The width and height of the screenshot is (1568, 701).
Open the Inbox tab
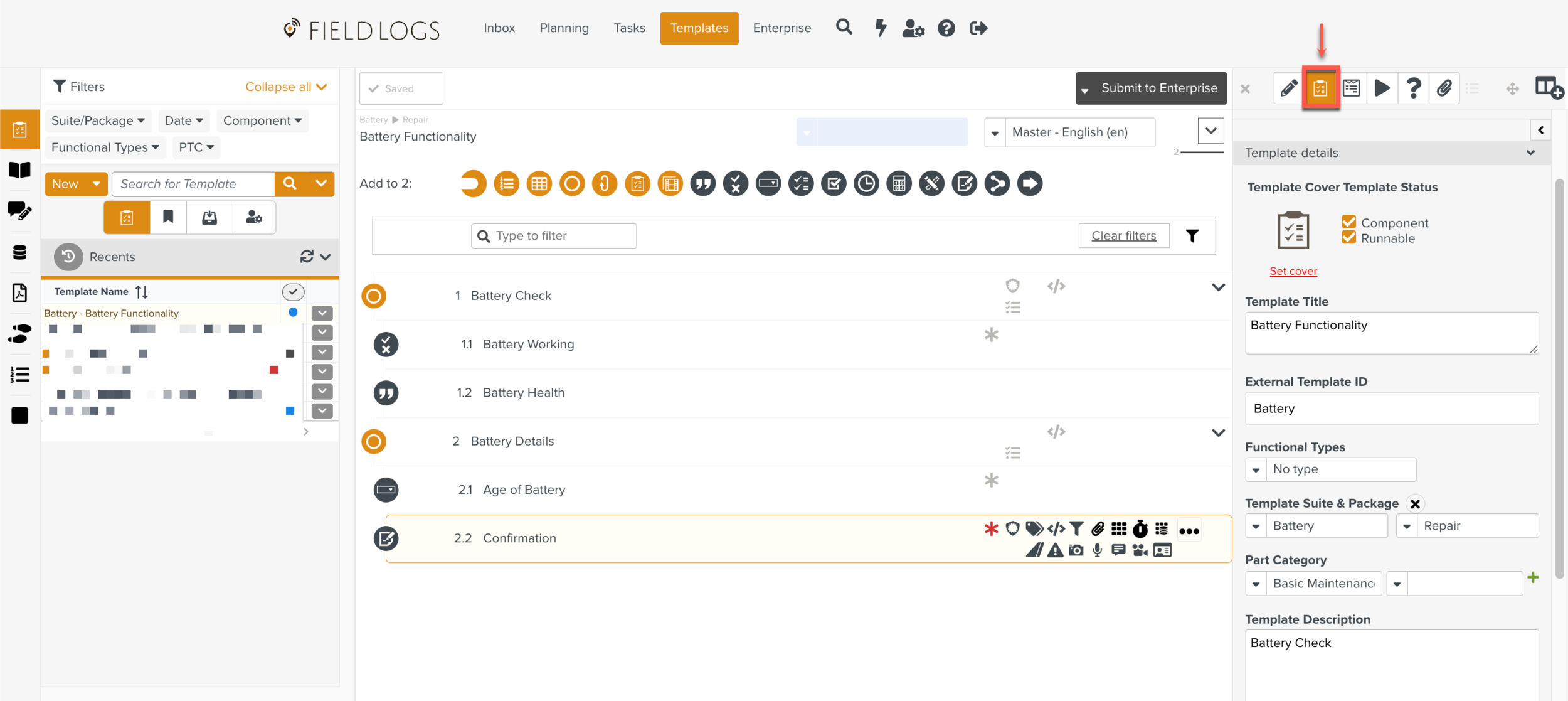coord(499,28)
